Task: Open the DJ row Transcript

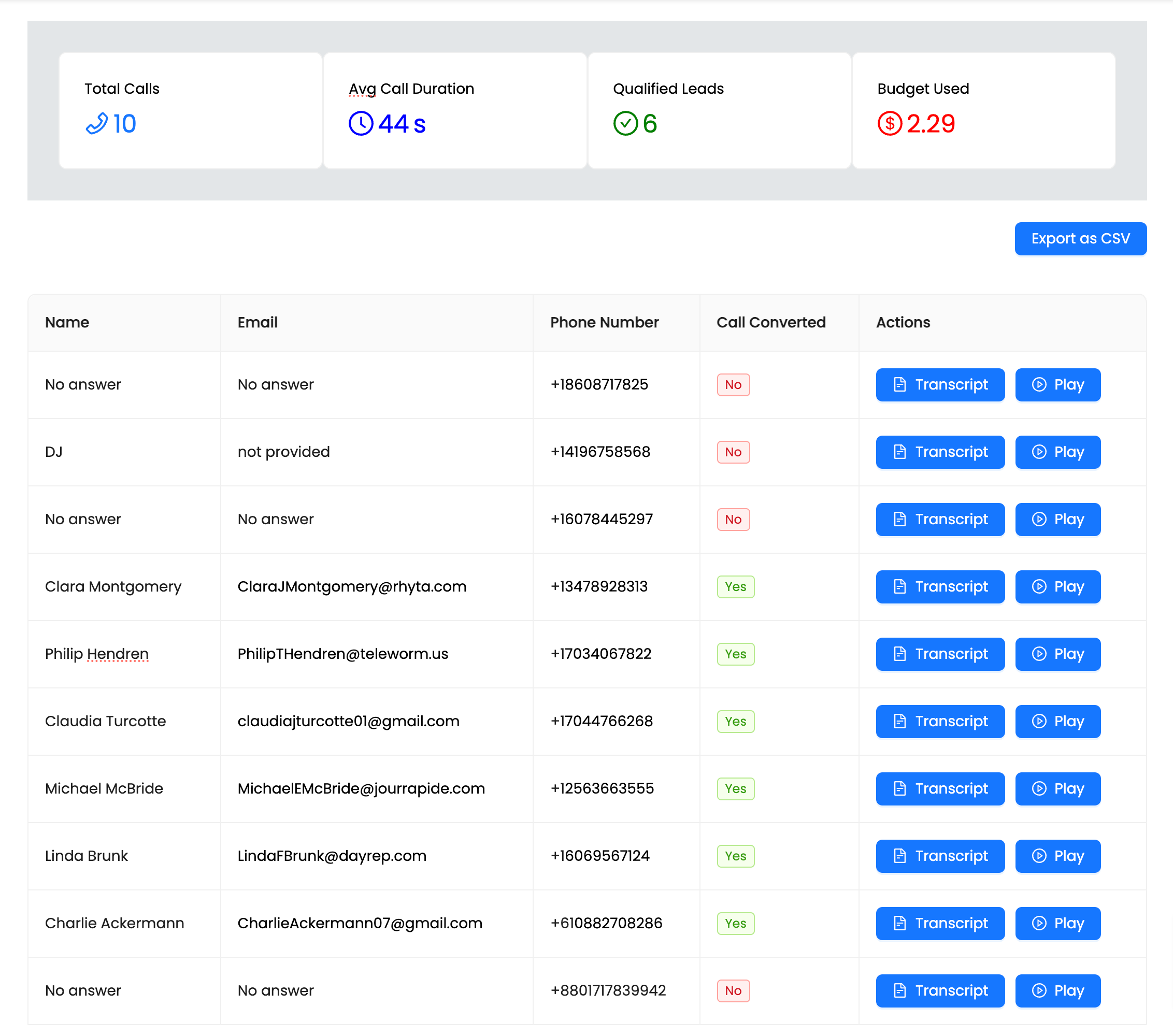Action: point(940,452)
